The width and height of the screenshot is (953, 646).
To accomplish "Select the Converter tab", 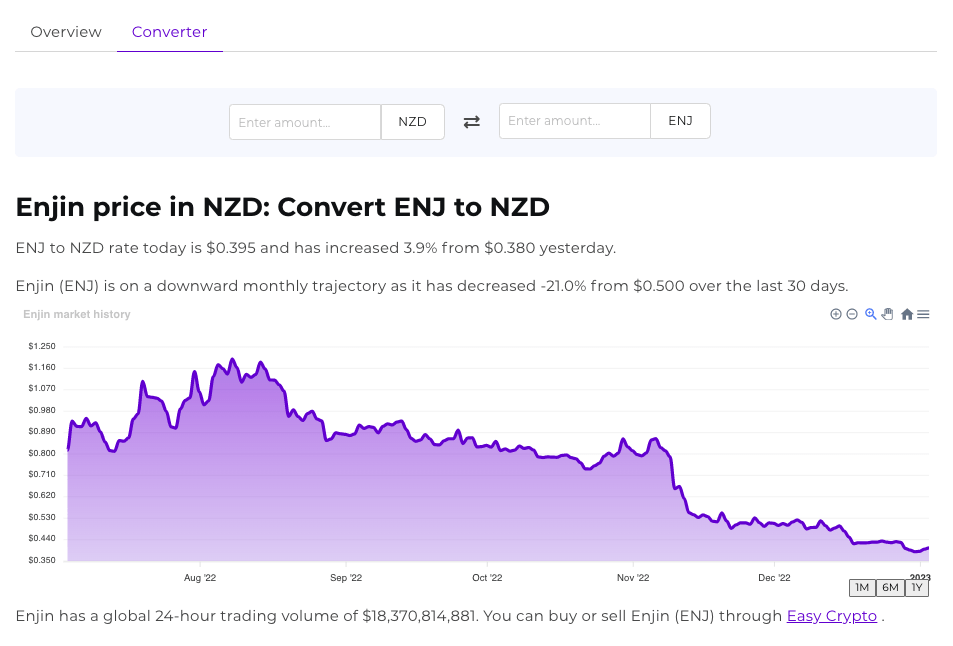I will (170, 32).
